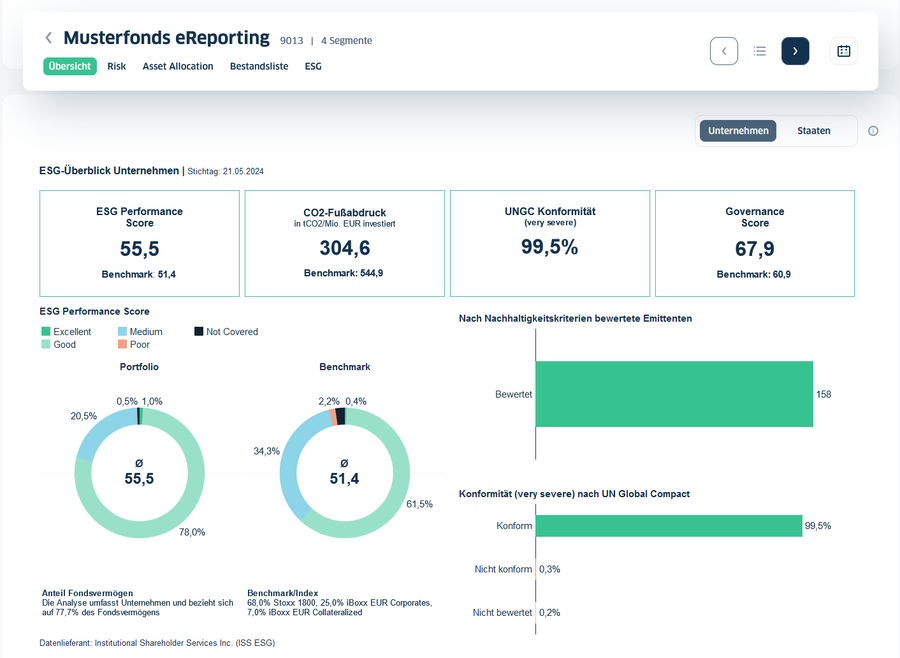Screen dimensions: 900x658
Task: Click the CO2-Fußabdruck card
Action: [x=344, y=243]
